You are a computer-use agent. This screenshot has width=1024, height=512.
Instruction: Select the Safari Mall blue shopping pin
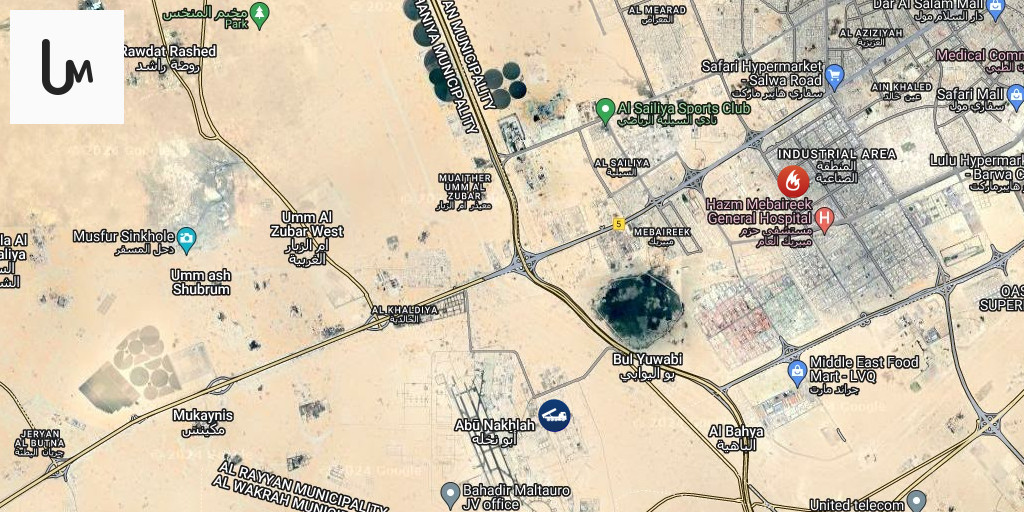click(1015, 96)
